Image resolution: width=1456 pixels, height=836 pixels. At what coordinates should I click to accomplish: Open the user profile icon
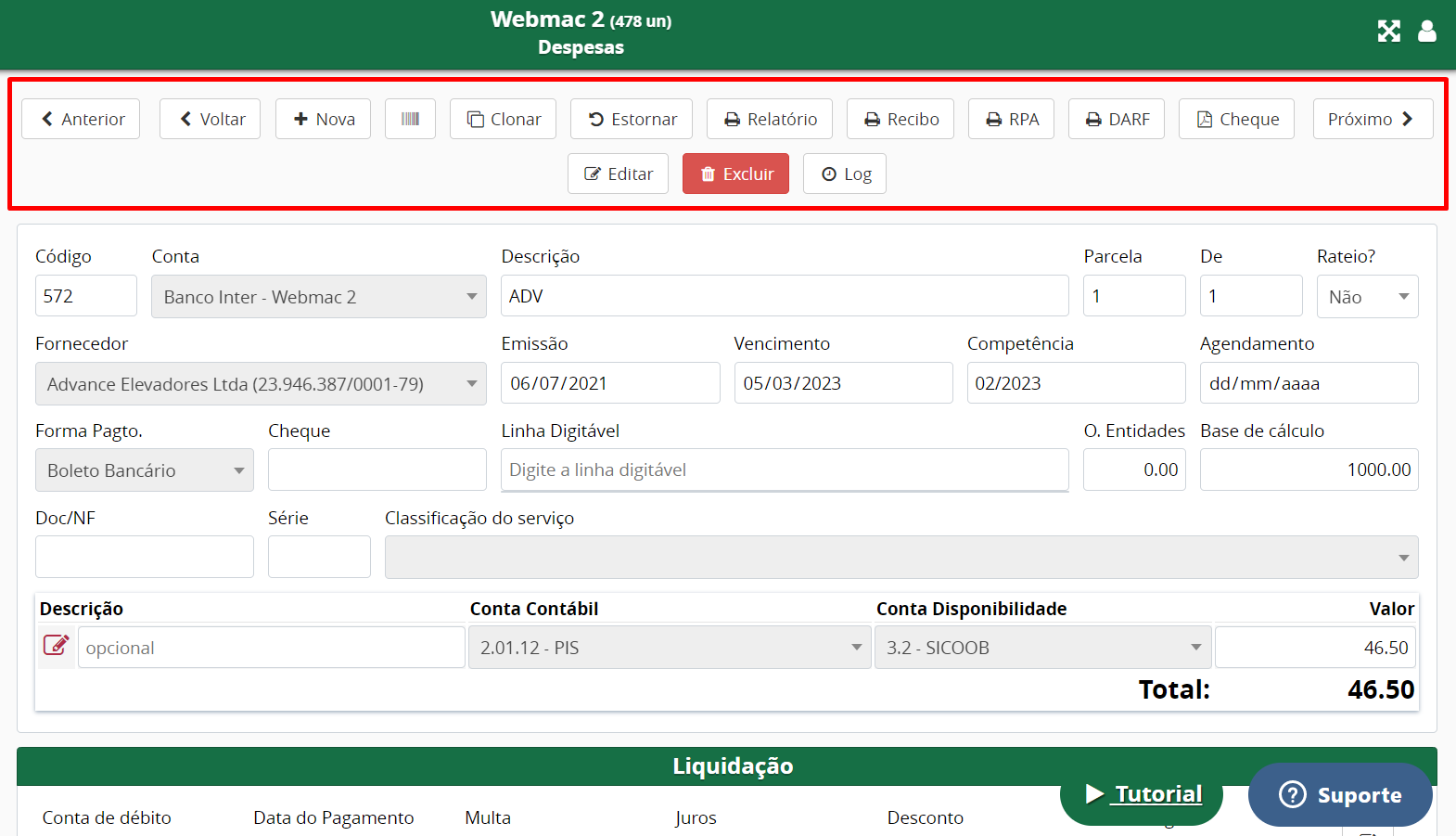click(1426, 32)
